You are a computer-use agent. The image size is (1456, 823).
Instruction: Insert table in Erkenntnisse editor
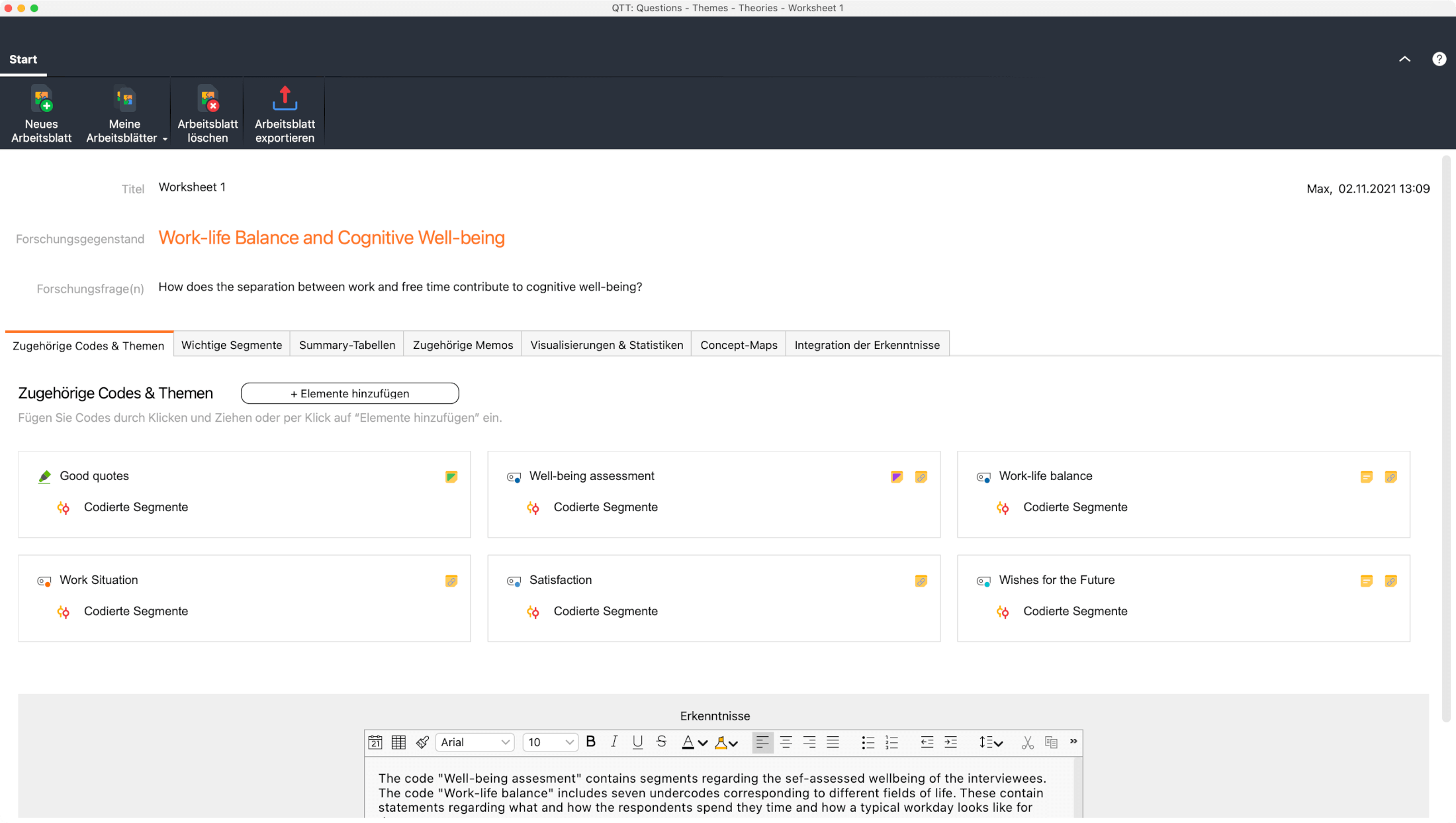398,742
